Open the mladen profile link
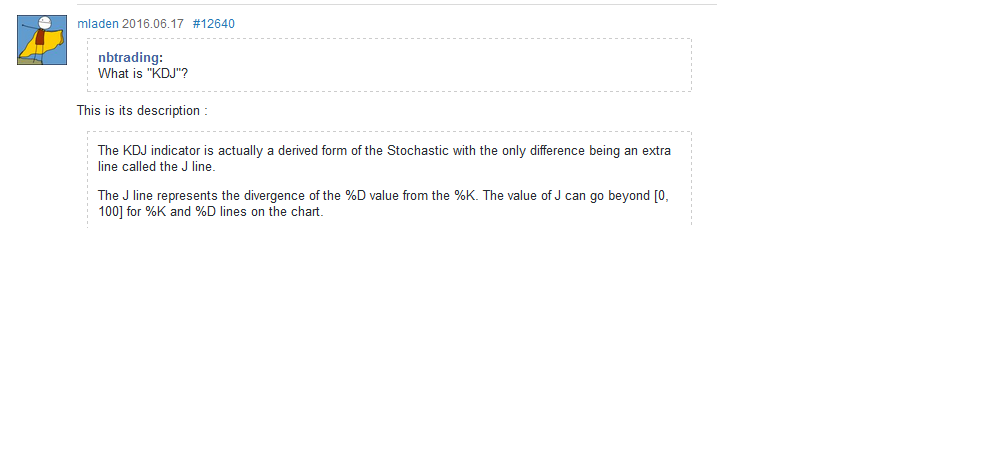This screenshot has width=984, height=460. click(98, 24)
